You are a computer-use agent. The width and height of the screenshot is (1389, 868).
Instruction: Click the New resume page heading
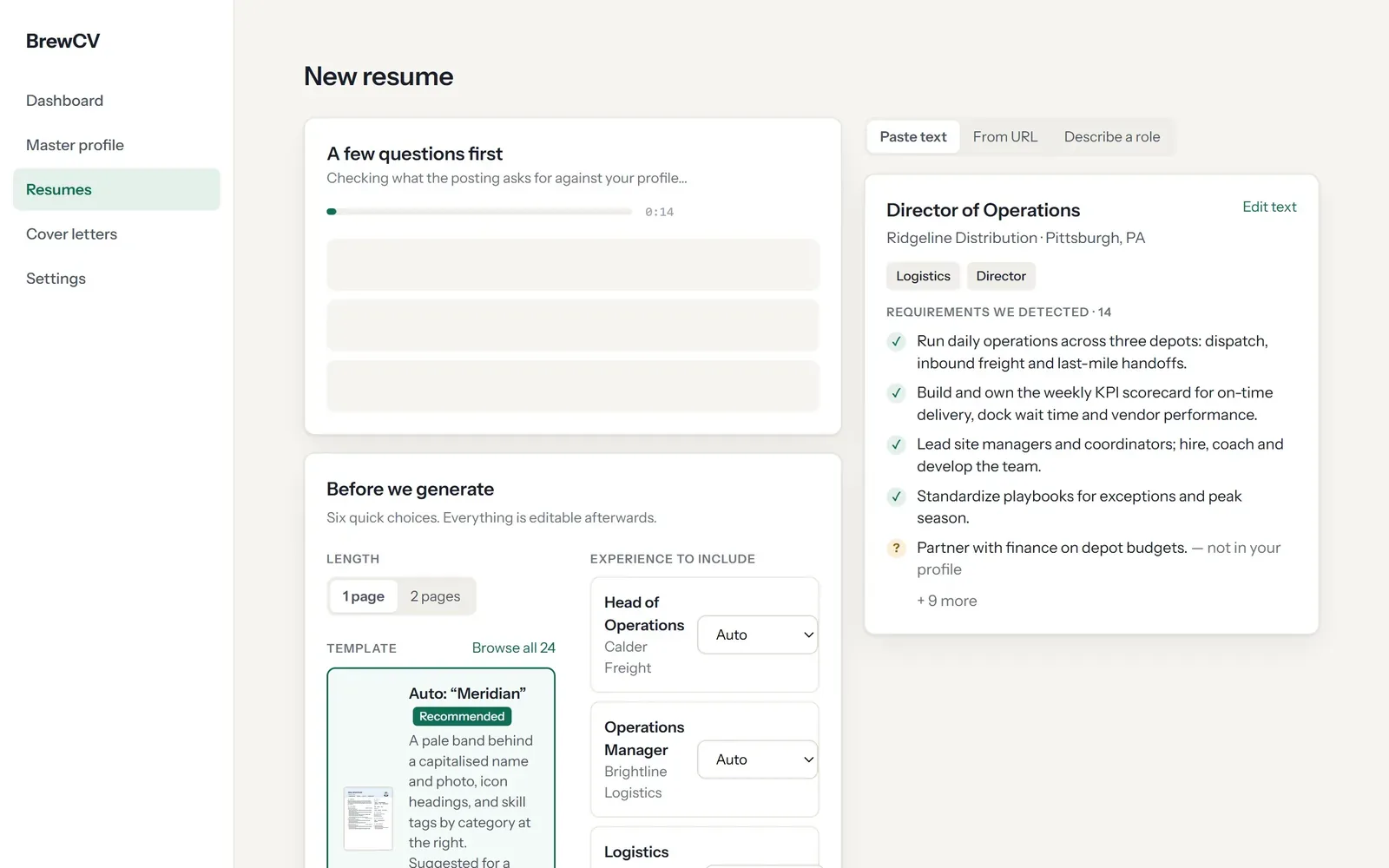[379, 76]
